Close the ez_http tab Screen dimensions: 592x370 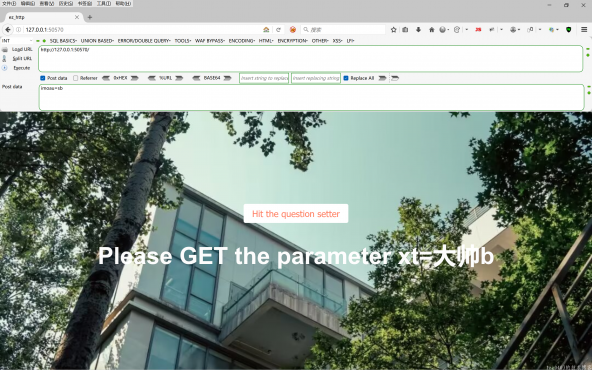pos(77,17)
